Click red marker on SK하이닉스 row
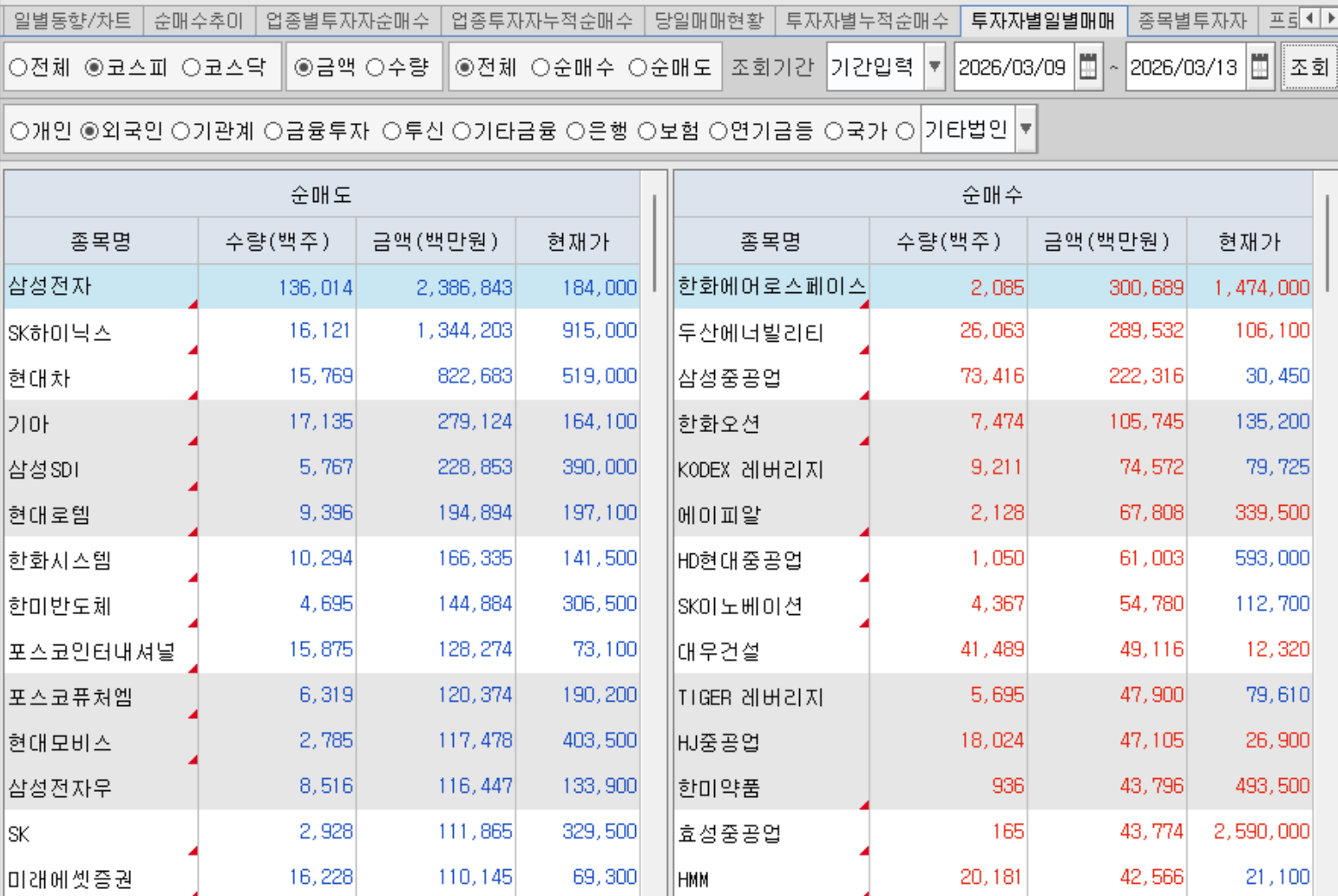The height and width of the screenshot is (896, 1338). pyautogui.click(x=193, y=350)
